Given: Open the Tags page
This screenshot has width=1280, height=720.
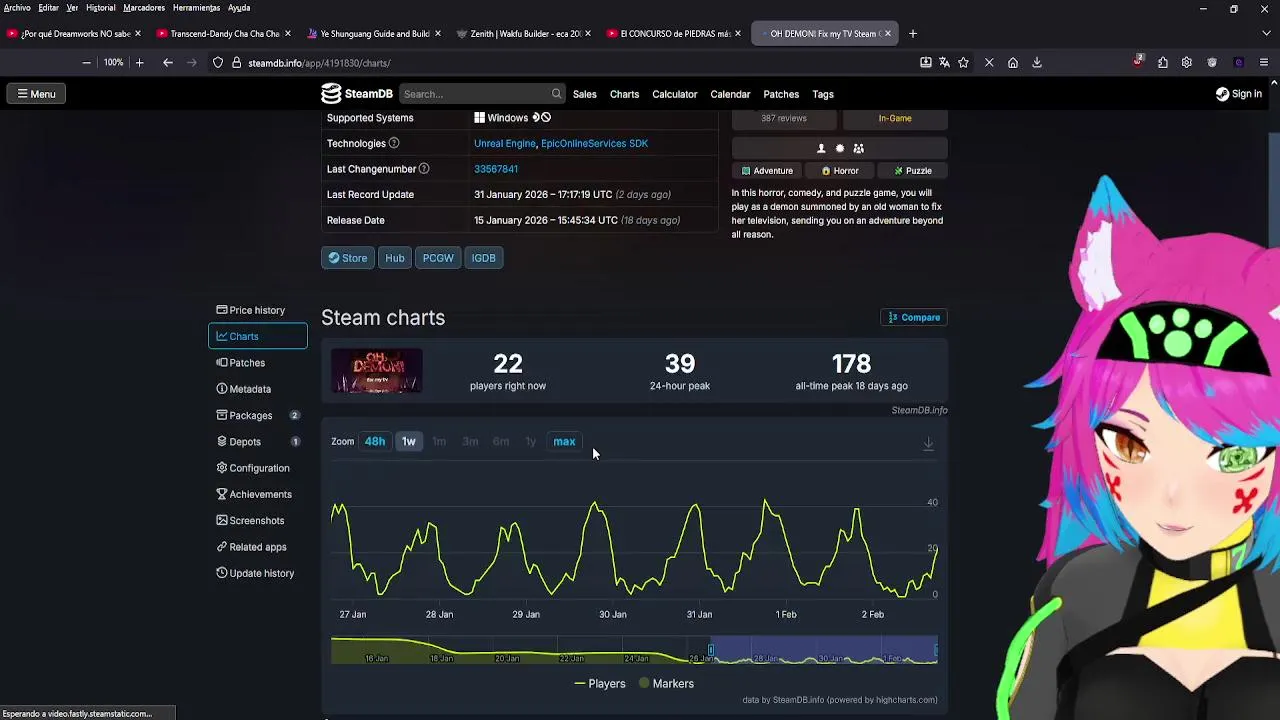Looking at the screenshot, I should 823,94.
